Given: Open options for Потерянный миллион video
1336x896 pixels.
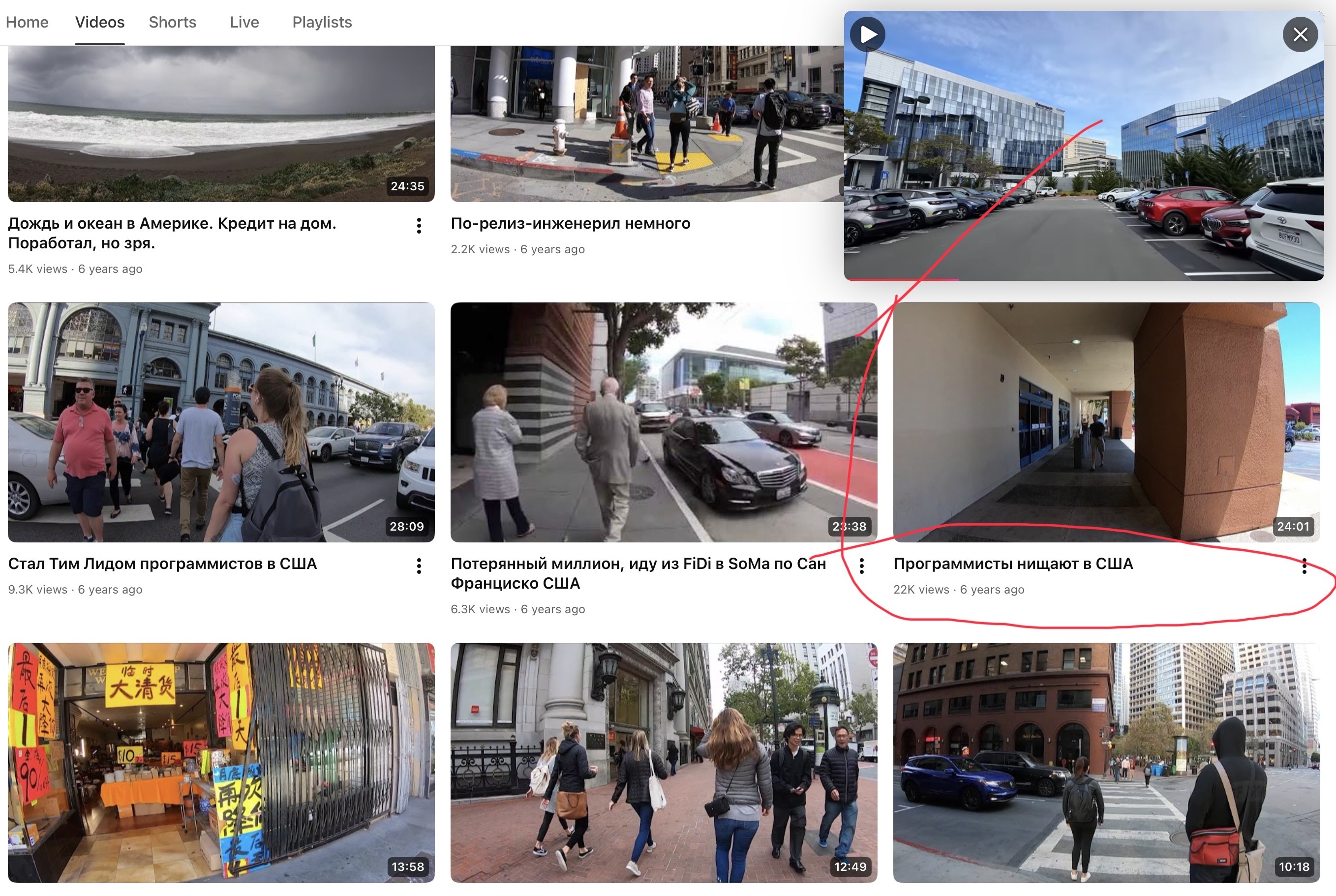Looking at the screenshot, I should 862,566.
